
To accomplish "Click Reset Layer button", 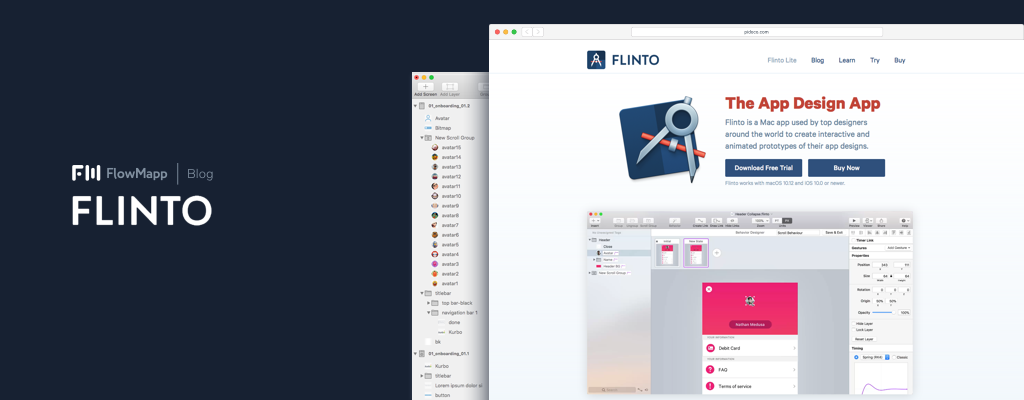I will (x=865, y=339).
